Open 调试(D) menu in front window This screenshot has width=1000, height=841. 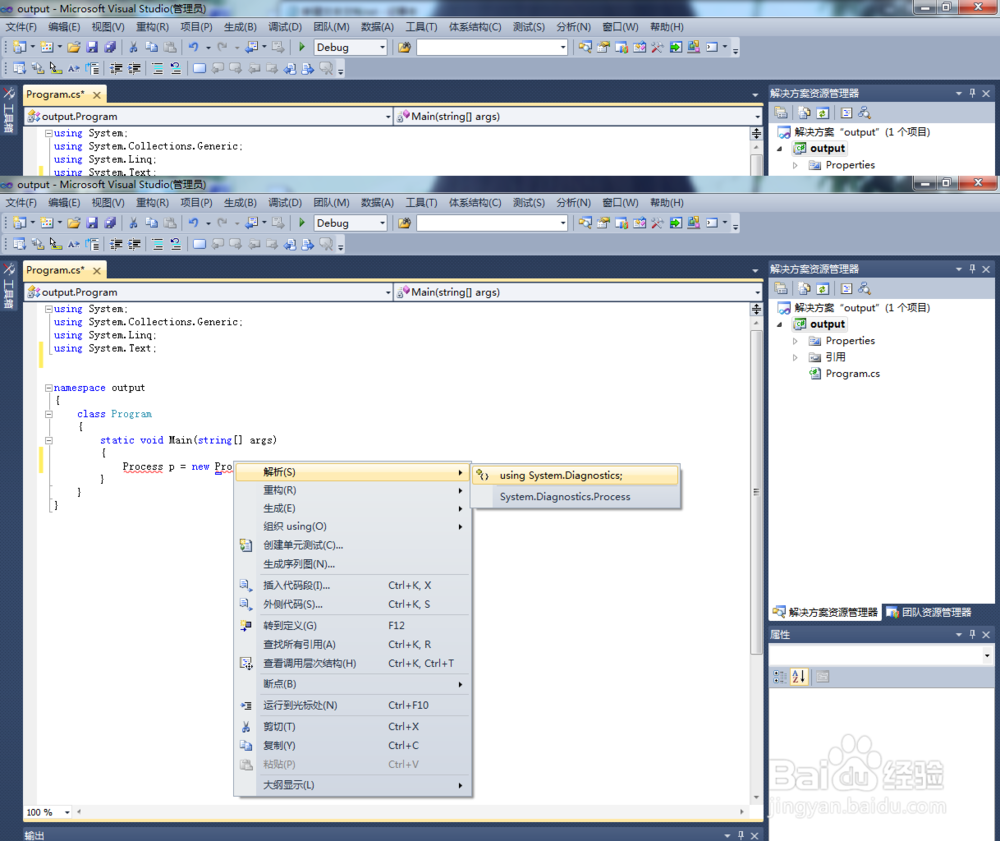(284, 203)
